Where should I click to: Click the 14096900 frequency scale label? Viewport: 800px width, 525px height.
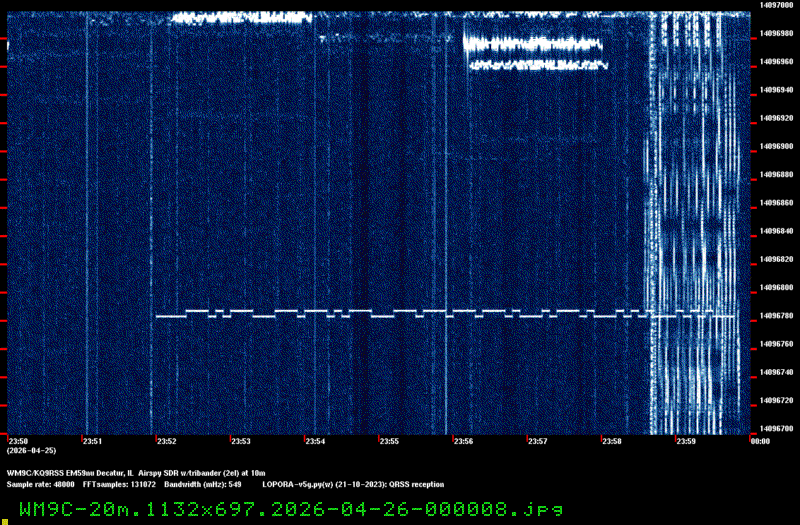click(776, 146)
